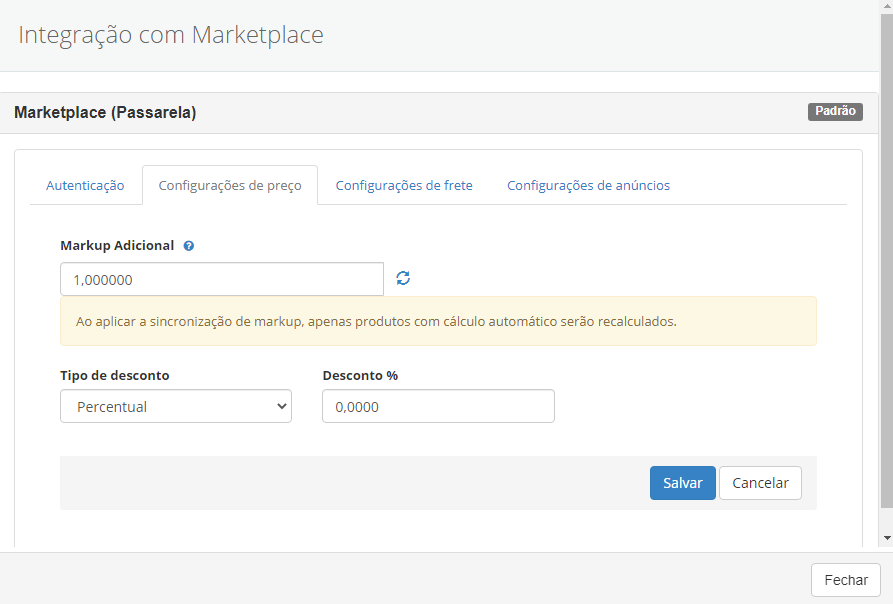Click the Markup Adicional help question icon

click(189, 245)
